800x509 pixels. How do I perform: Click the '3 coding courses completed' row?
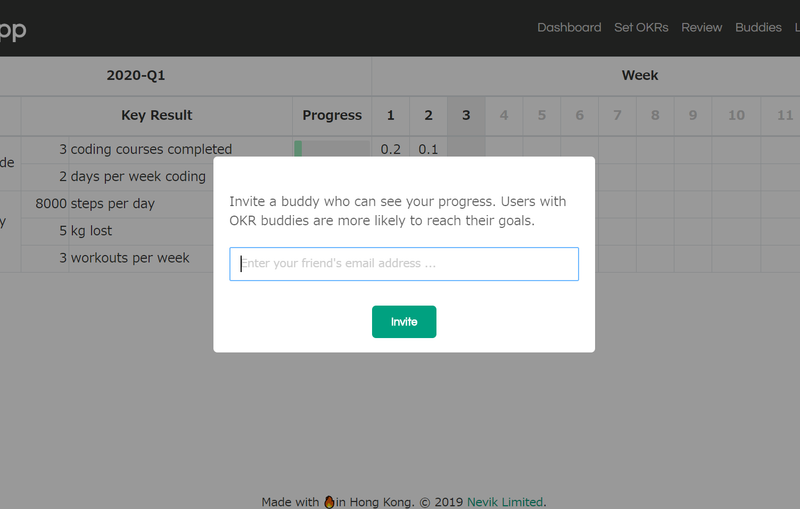tap(145, 149)
